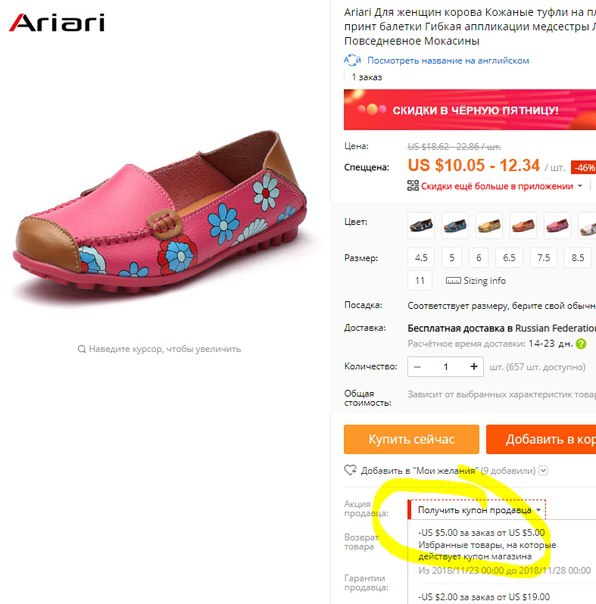Viewport: 596px width, 604px height.
Task: Decrease quantity with the minus button
Action: tap(417, 366)
